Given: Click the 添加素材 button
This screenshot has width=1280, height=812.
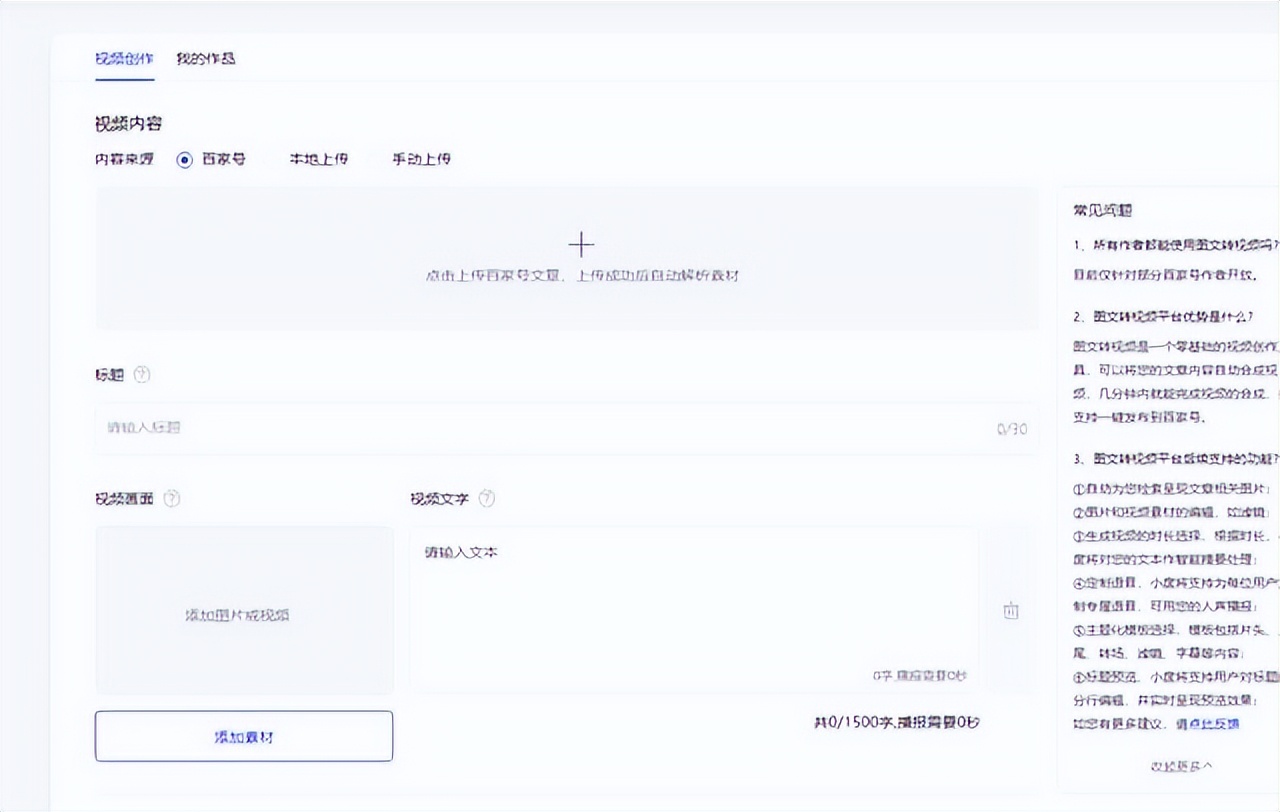Looking at the screenshot, I should pyautogui.click(x=243, y=735).
